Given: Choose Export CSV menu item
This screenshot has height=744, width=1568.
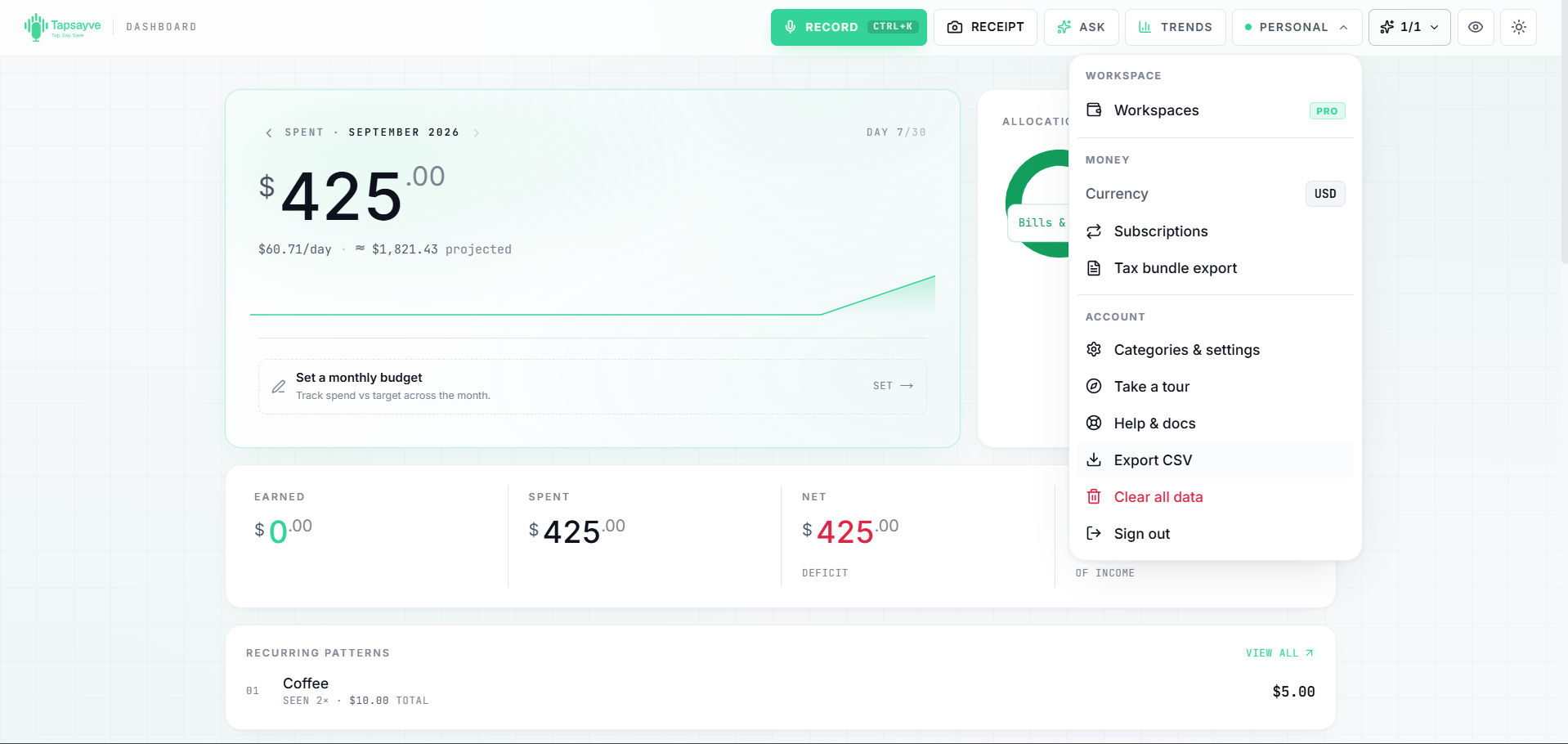Looking at the screenshot, I should pos(1216,460).
